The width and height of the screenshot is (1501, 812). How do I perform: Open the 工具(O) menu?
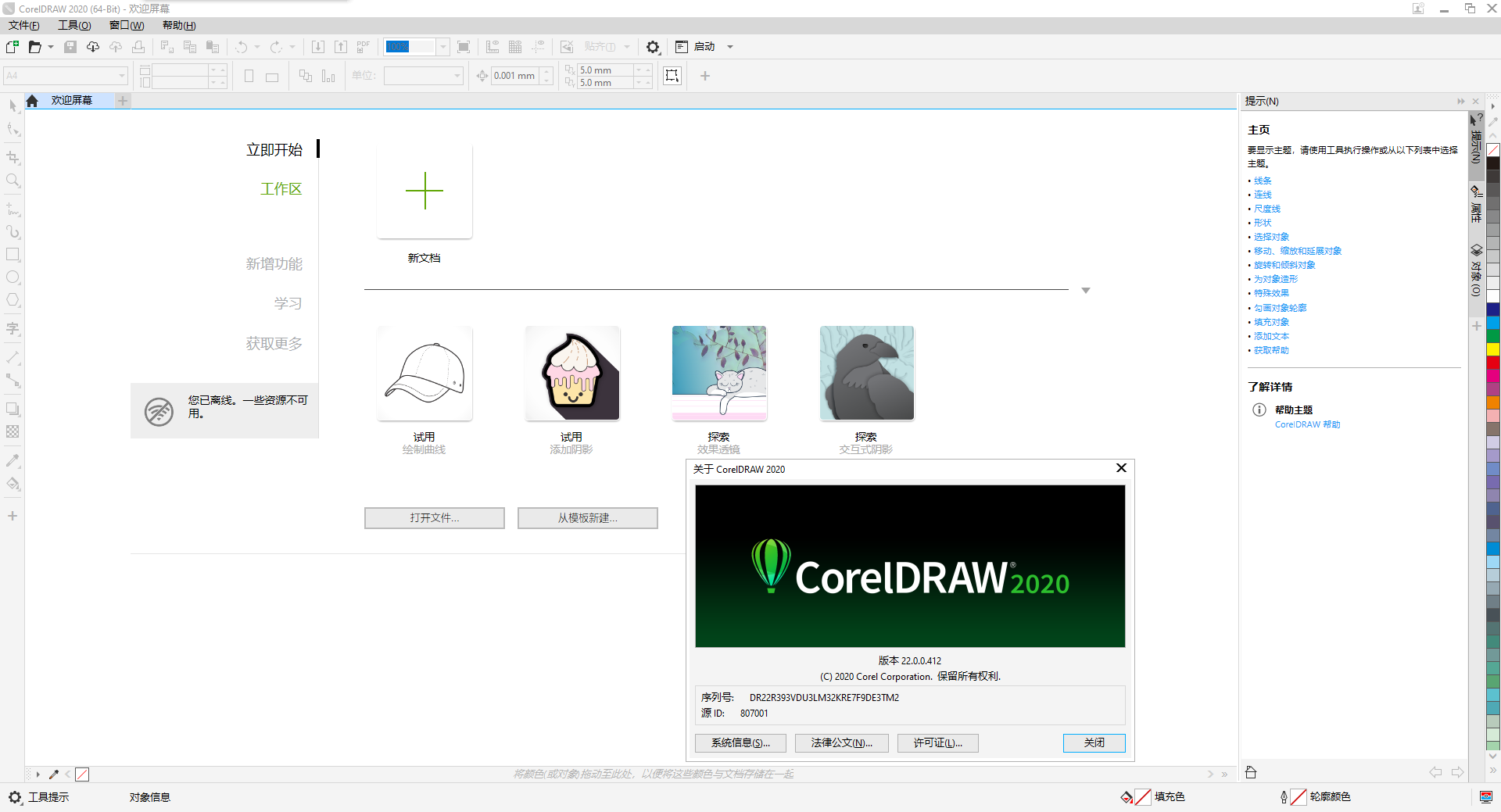[74, 25]
